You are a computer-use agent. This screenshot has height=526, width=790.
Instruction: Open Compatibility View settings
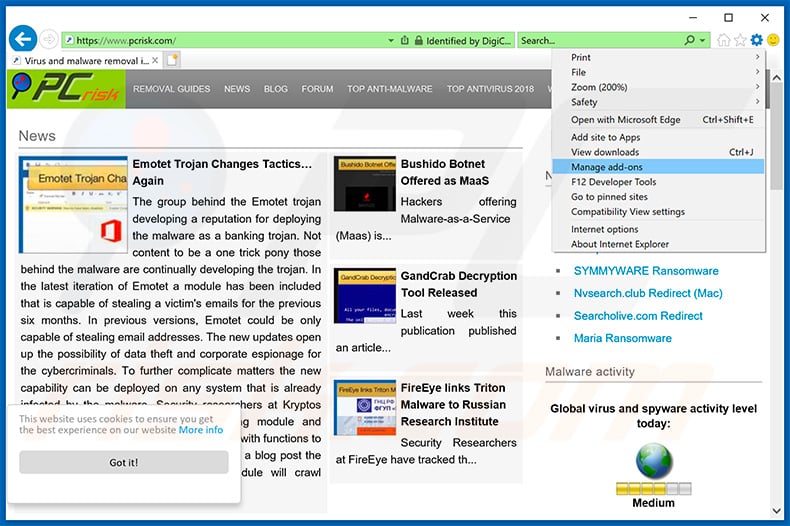(659, 212)
